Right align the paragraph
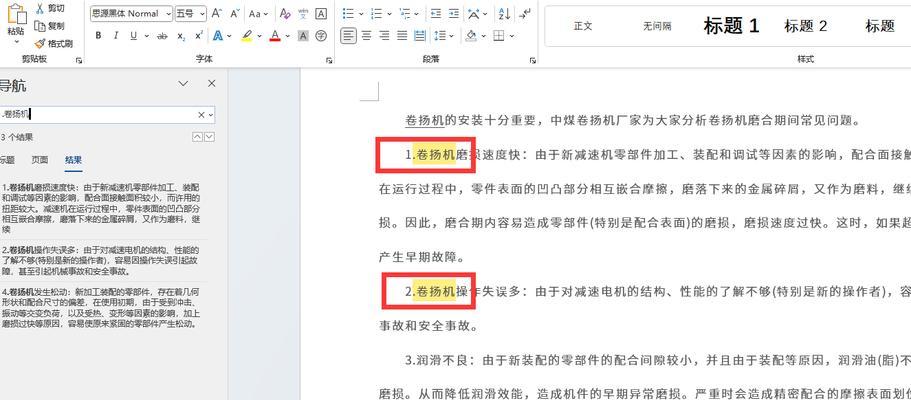The image size is (911, 400). point(384,36)
